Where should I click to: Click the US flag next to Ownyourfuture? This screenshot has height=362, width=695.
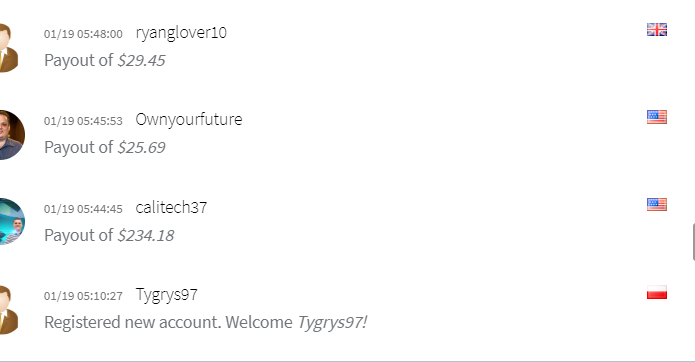point(657,117)
